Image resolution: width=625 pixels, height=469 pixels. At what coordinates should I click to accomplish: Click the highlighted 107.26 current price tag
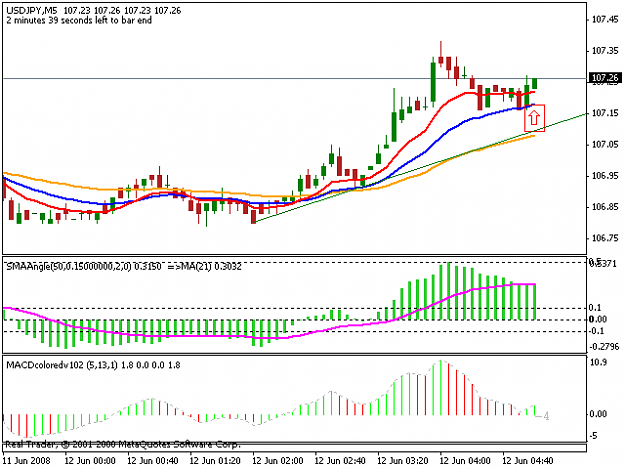[605, 78]
